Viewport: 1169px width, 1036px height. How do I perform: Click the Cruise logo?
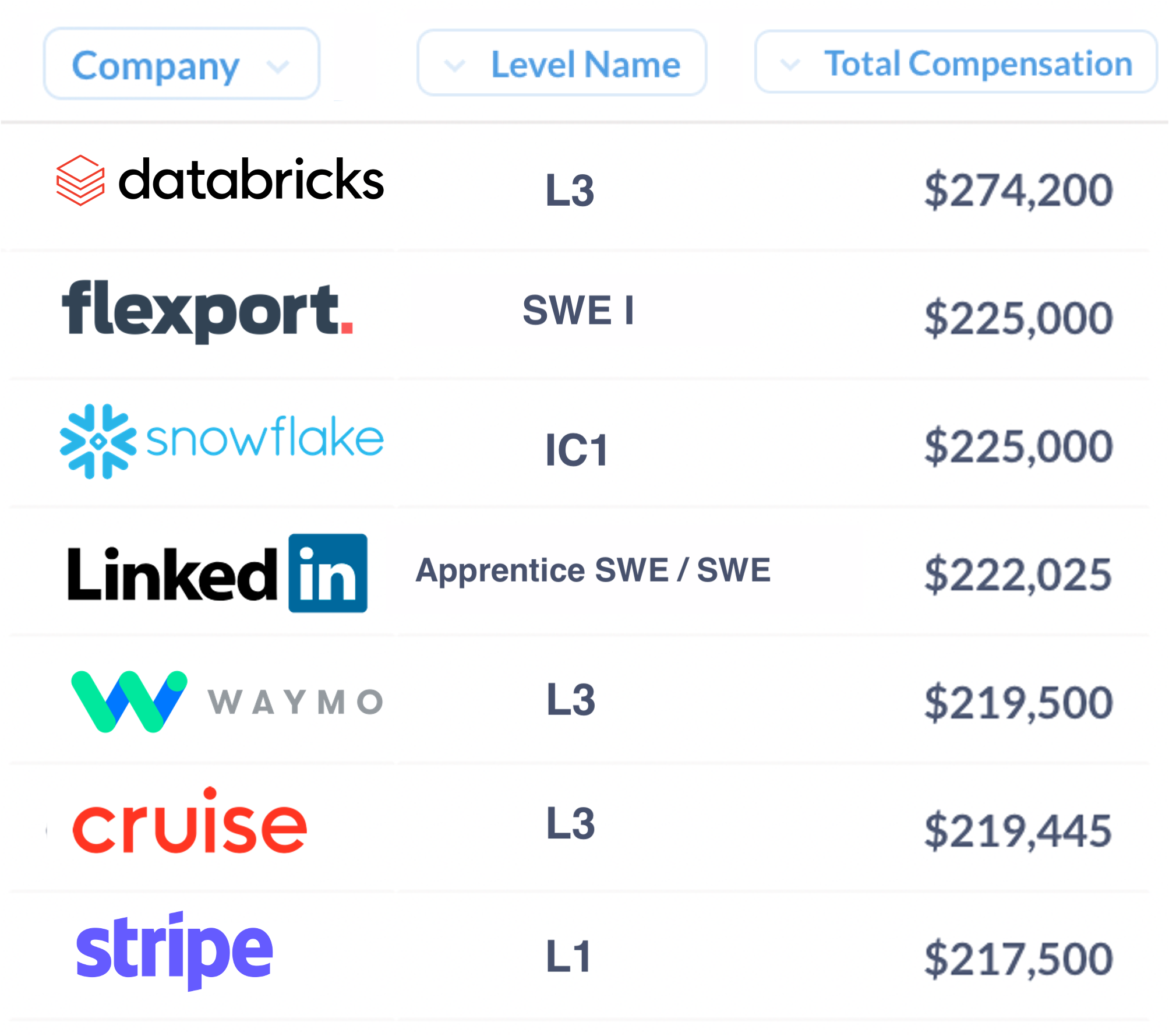[189, 820]
